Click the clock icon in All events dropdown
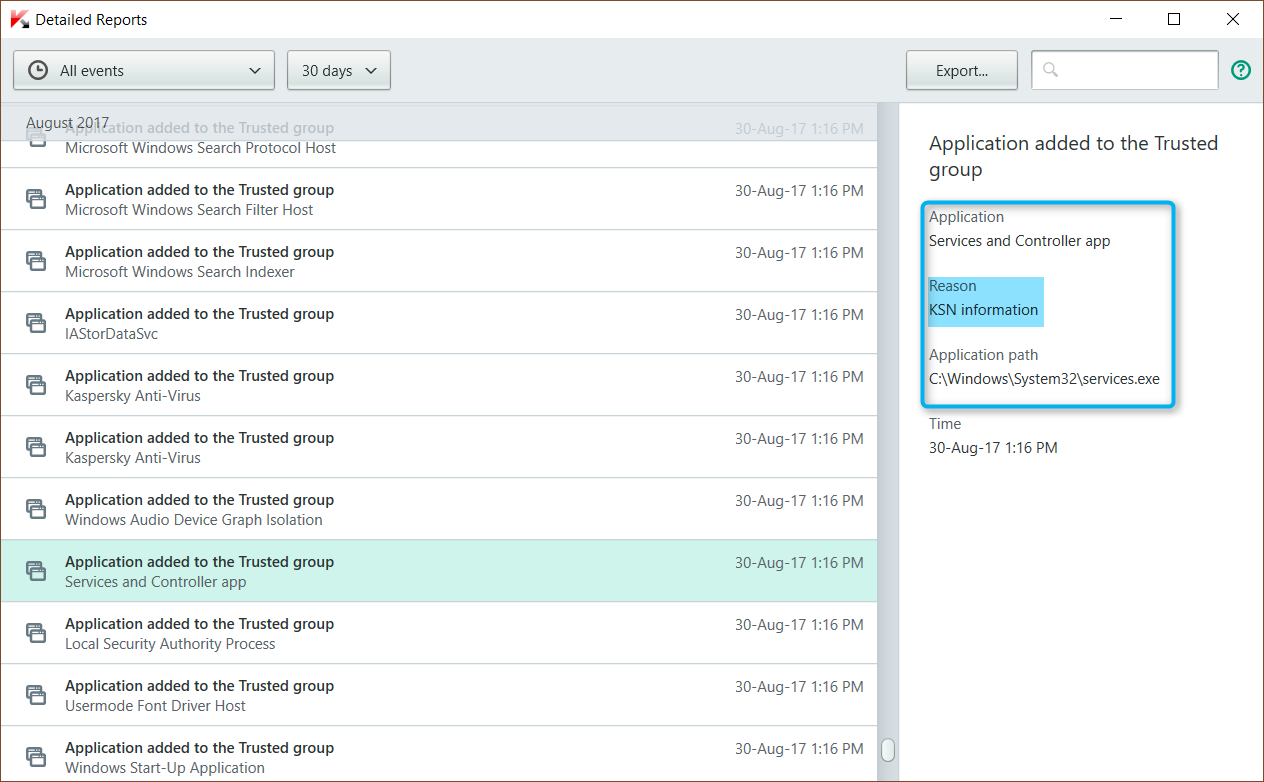Viewport: 1264px width, 782px height. pyautogui.click(x=38, y=70)
